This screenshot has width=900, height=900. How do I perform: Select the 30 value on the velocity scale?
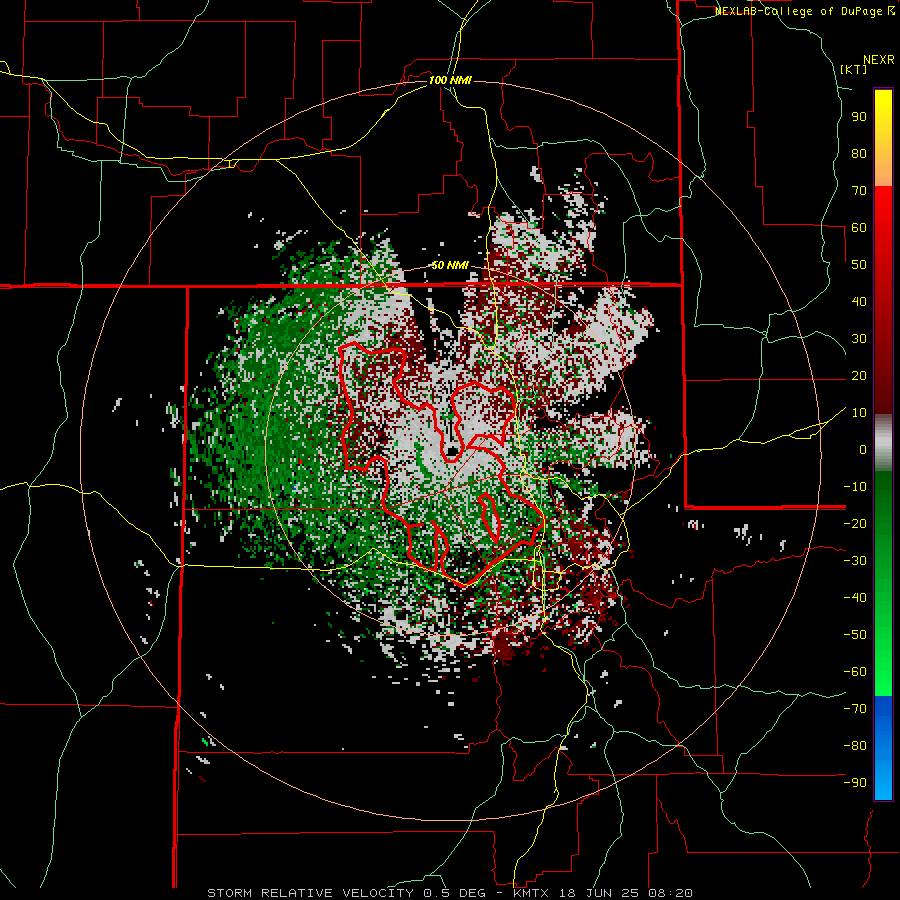(859, 339)
